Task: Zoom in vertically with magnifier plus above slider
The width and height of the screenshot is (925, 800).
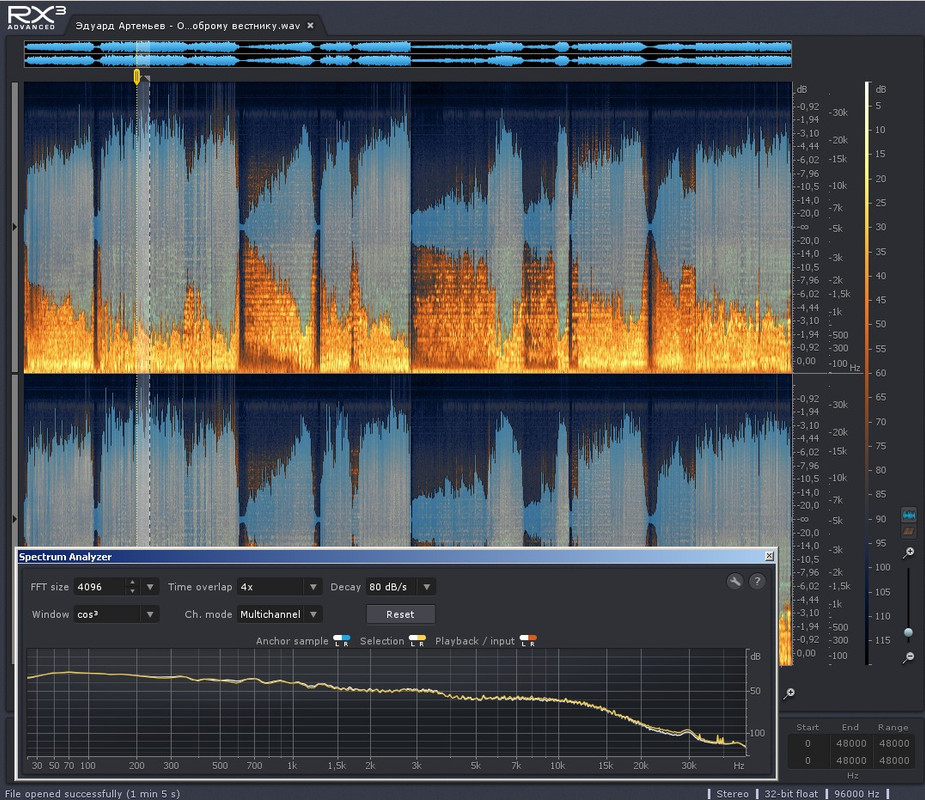Action: point(908,553)
